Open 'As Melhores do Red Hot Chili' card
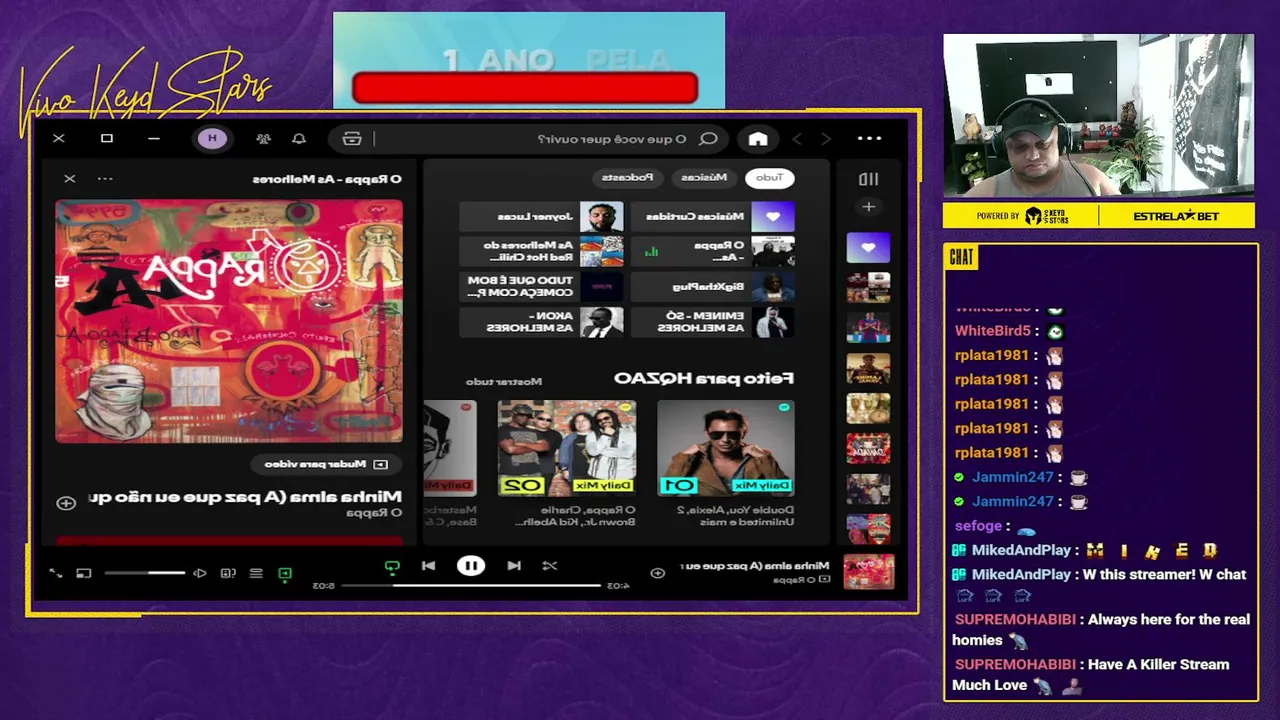This screenshot has height=720, width=1280. (x=542, y=251)
